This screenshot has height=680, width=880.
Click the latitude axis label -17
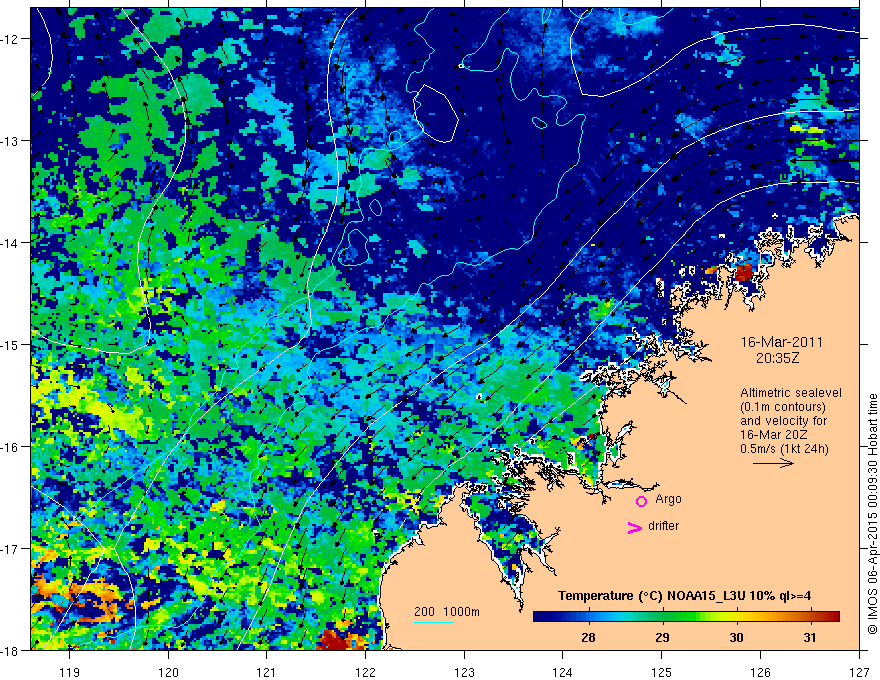tap(10, 548)
